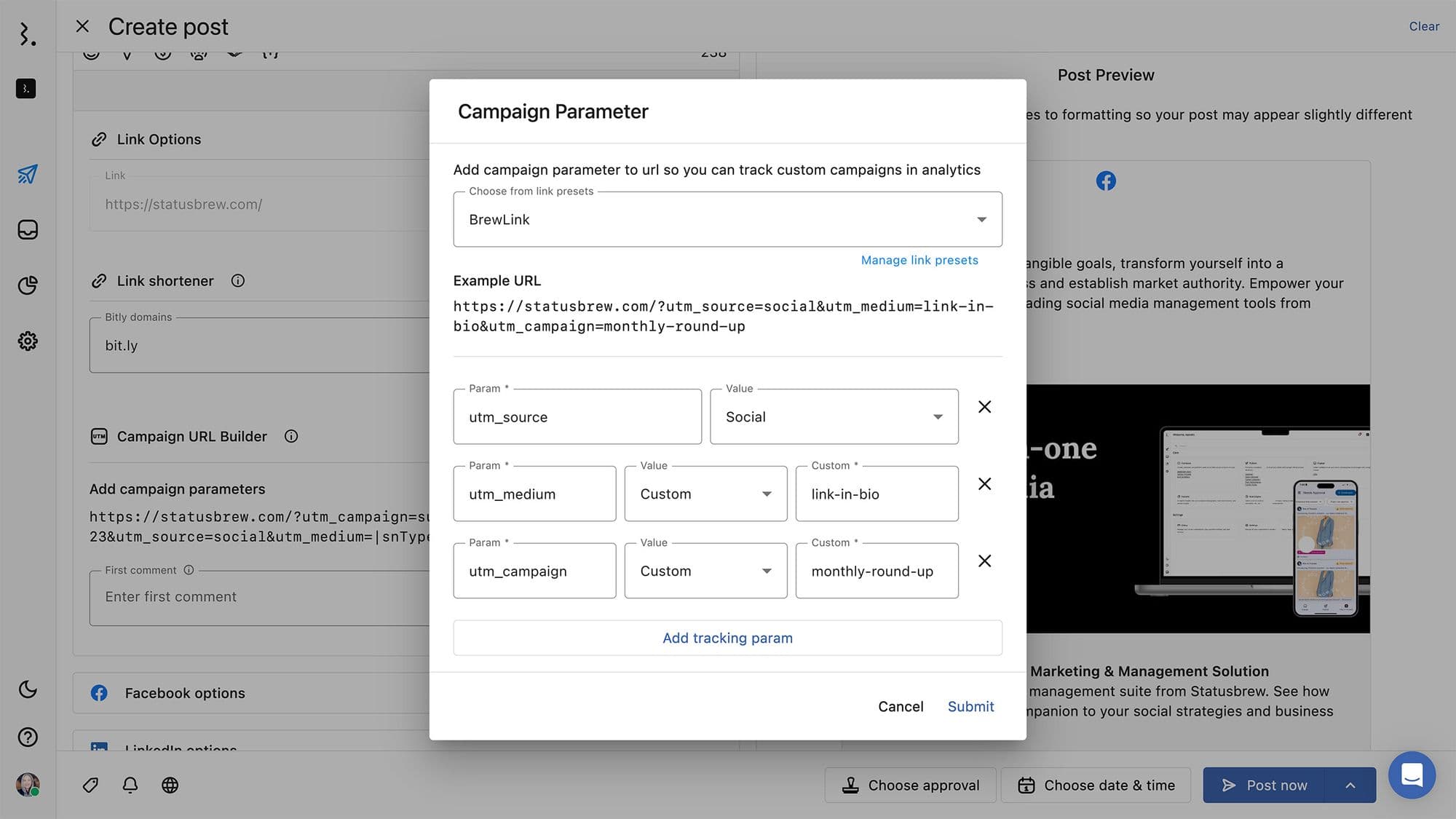Remove the utm_medium parameter row

click(x=984, y=484)
